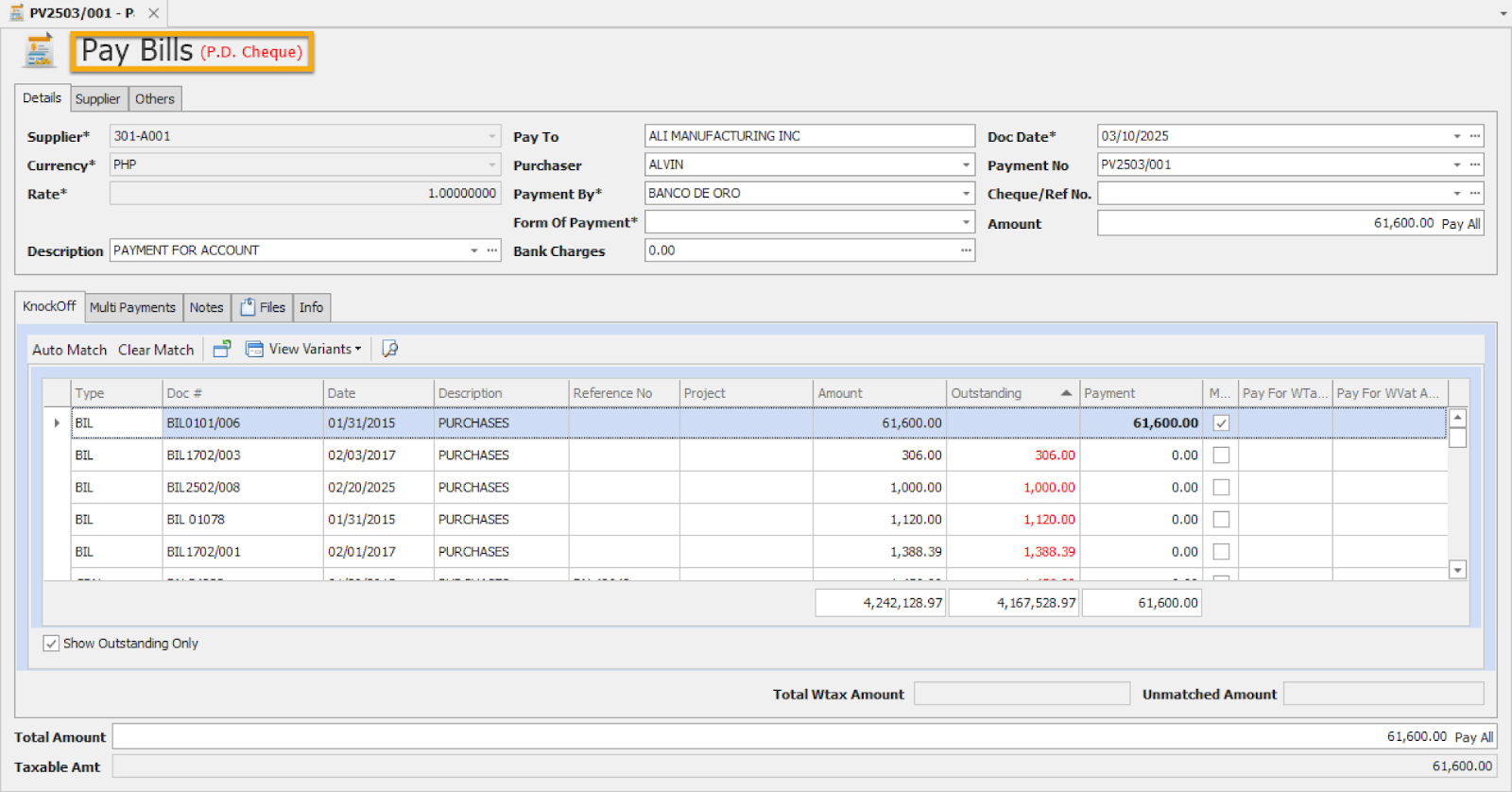Open the Currency dropdown
Image resolution: width=1512 pixels, height=792 pixels.
[x=491, y=164]
